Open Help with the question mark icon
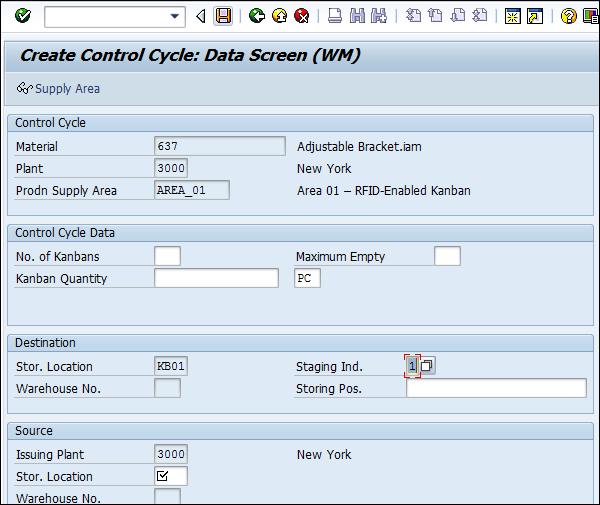This screenshot has width=600, height=505. pyautogui.click(x=568, y=16)
